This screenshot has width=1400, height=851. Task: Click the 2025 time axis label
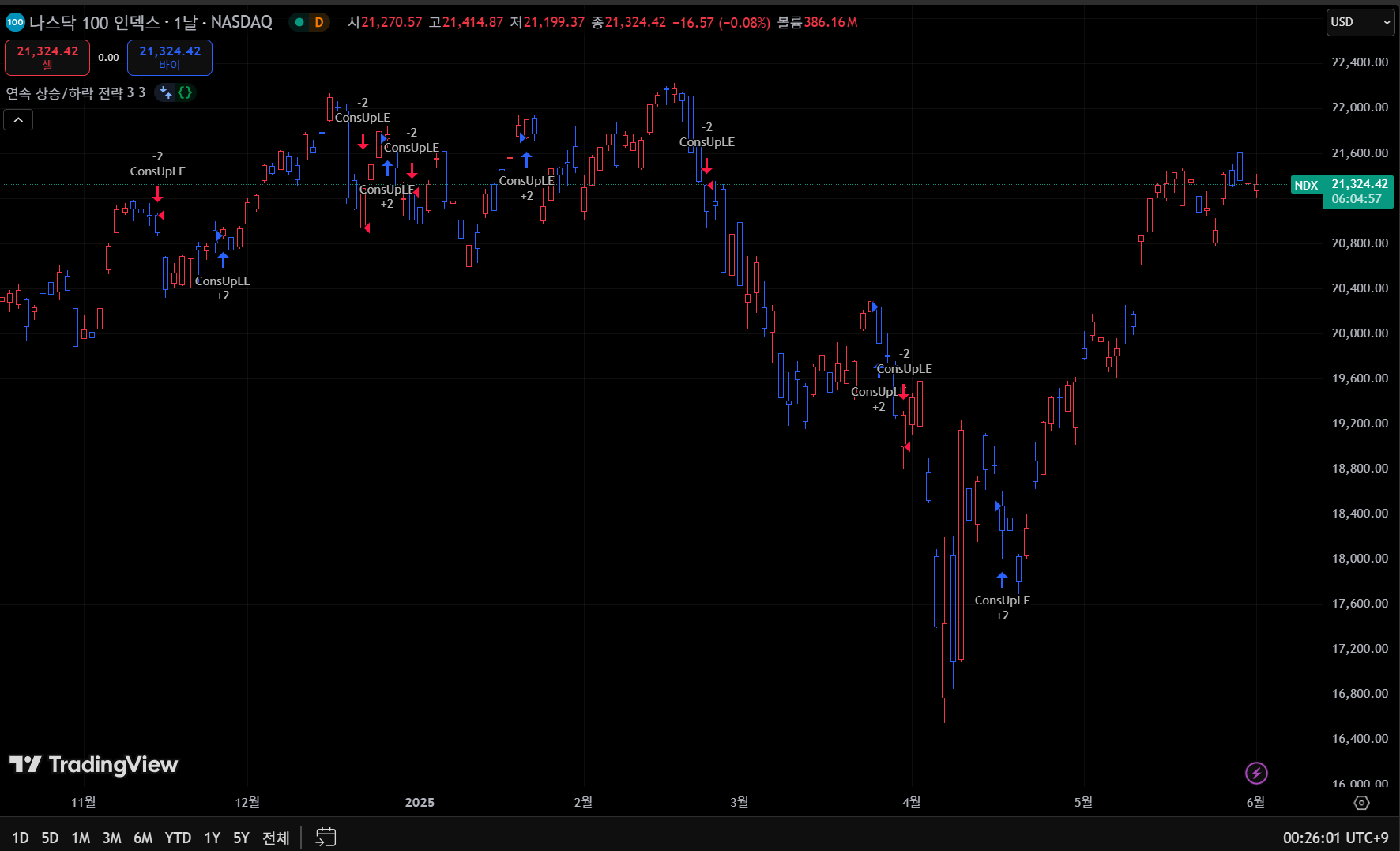[420, 803]
